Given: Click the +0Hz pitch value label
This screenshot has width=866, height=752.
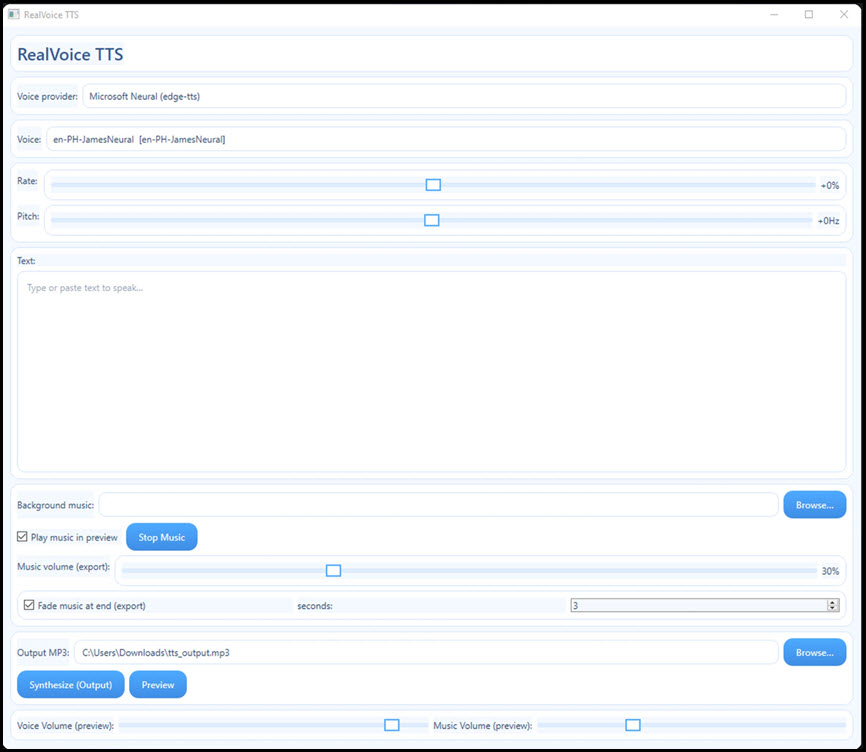Looking at the screenshot, I should coord(828,221).
